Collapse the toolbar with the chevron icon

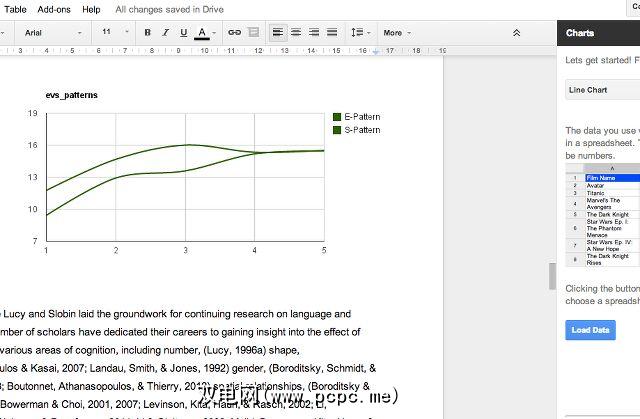pyautogui.click(x=516, y=32)
